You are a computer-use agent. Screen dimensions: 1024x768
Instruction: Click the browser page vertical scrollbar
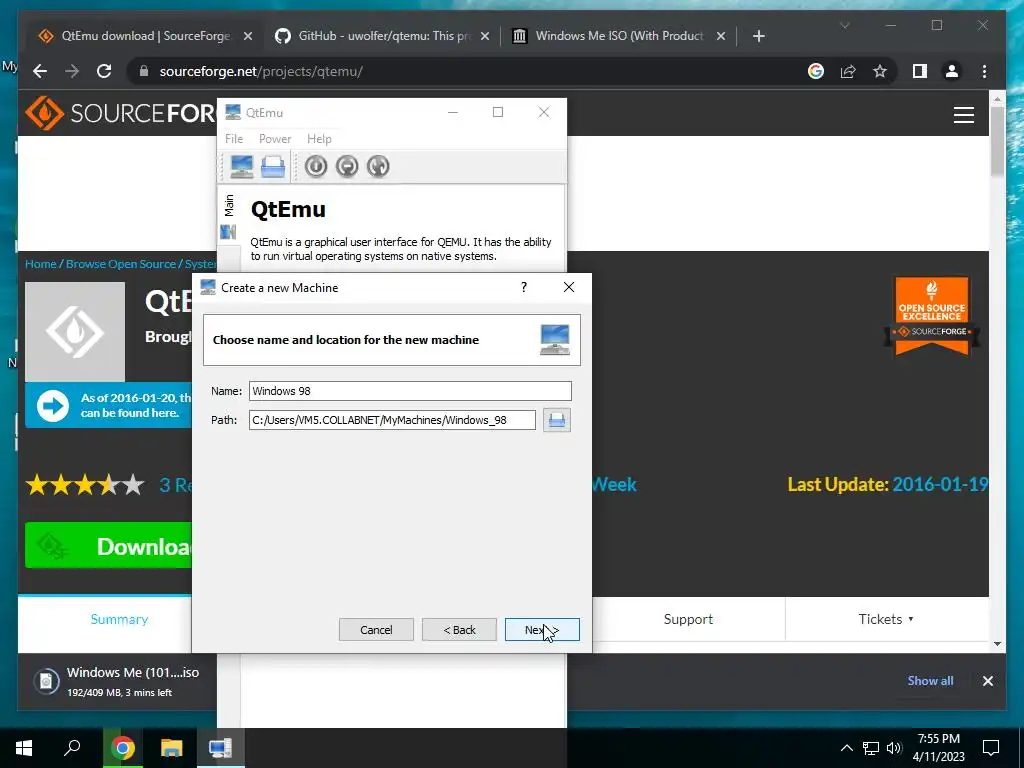(997, 141)
